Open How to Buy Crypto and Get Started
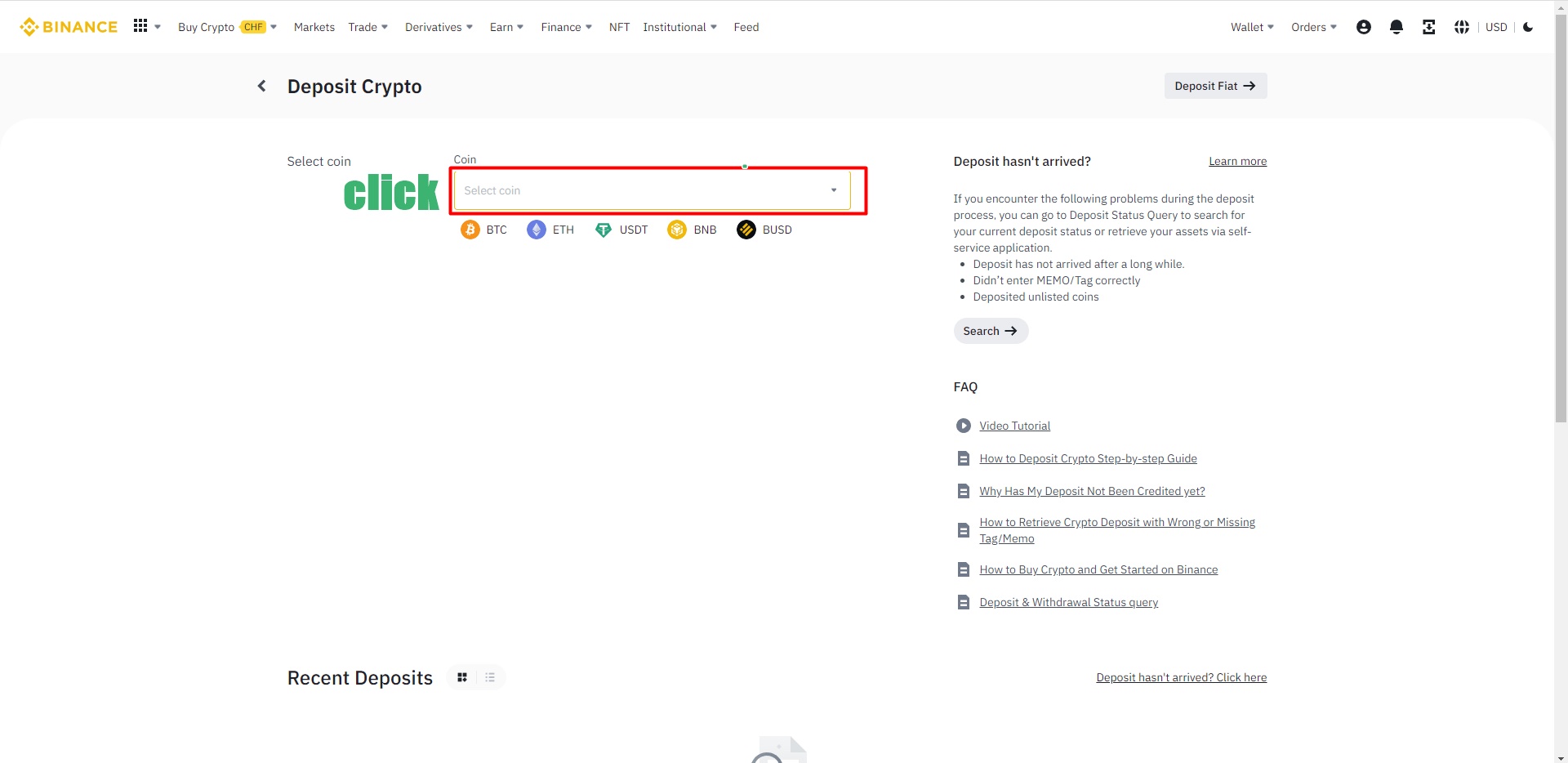 coord(1098,569)
